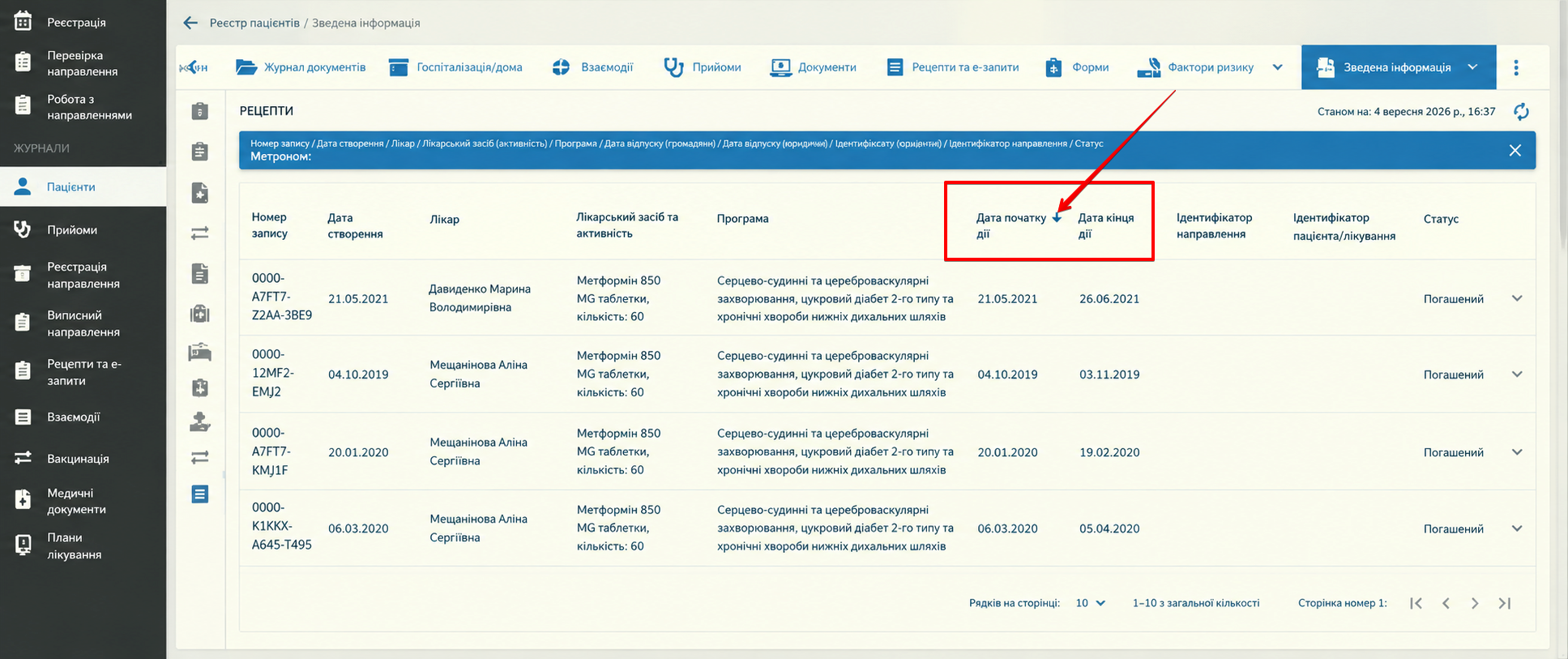
Task: Select the Пацієнти sidebar item
Action: point(83,186)
